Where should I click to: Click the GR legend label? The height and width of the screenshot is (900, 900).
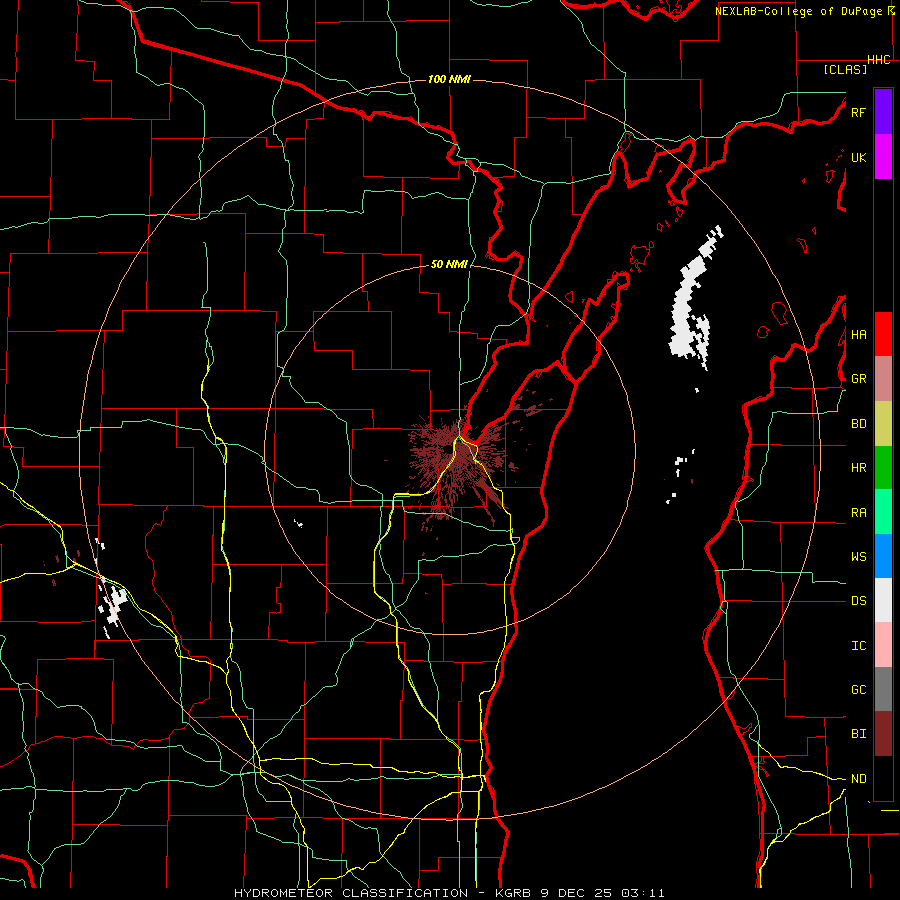(858, 379)
